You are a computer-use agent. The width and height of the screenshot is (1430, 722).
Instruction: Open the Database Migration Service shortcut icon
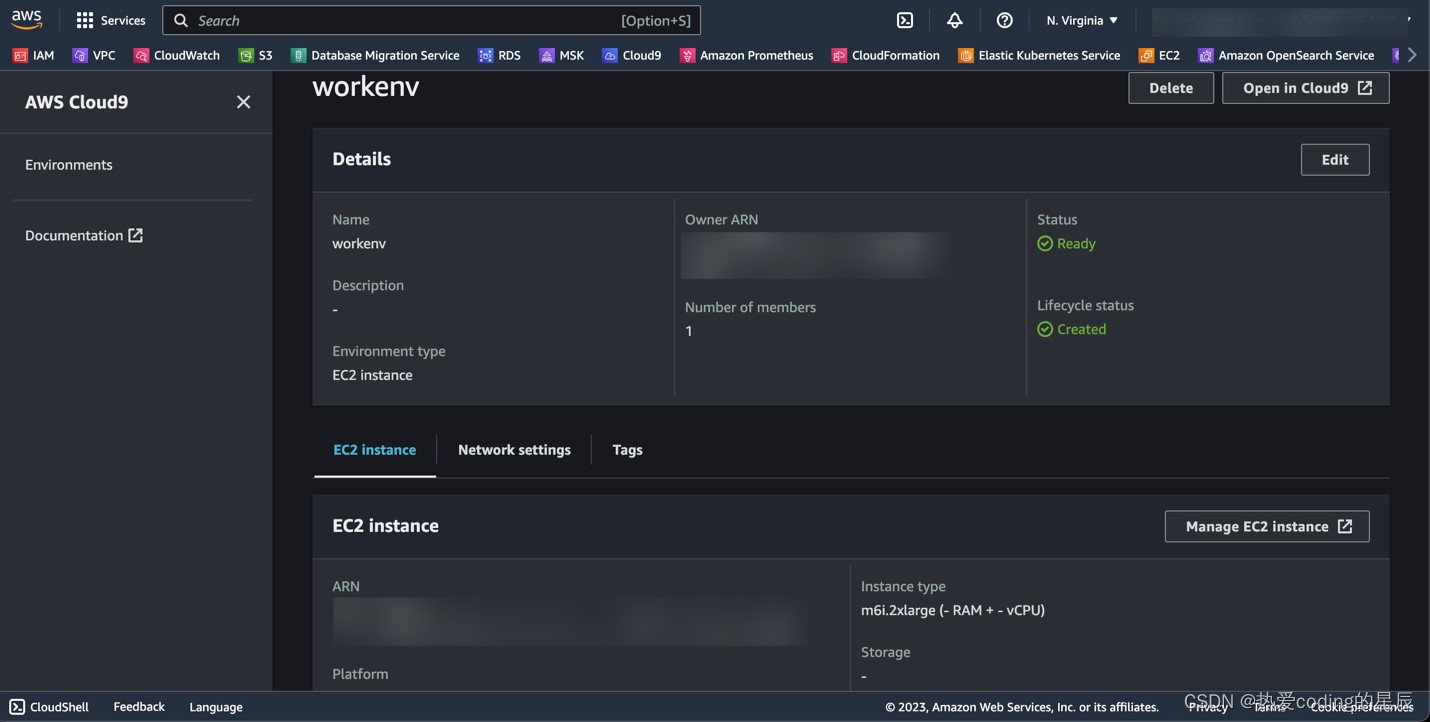298,56
